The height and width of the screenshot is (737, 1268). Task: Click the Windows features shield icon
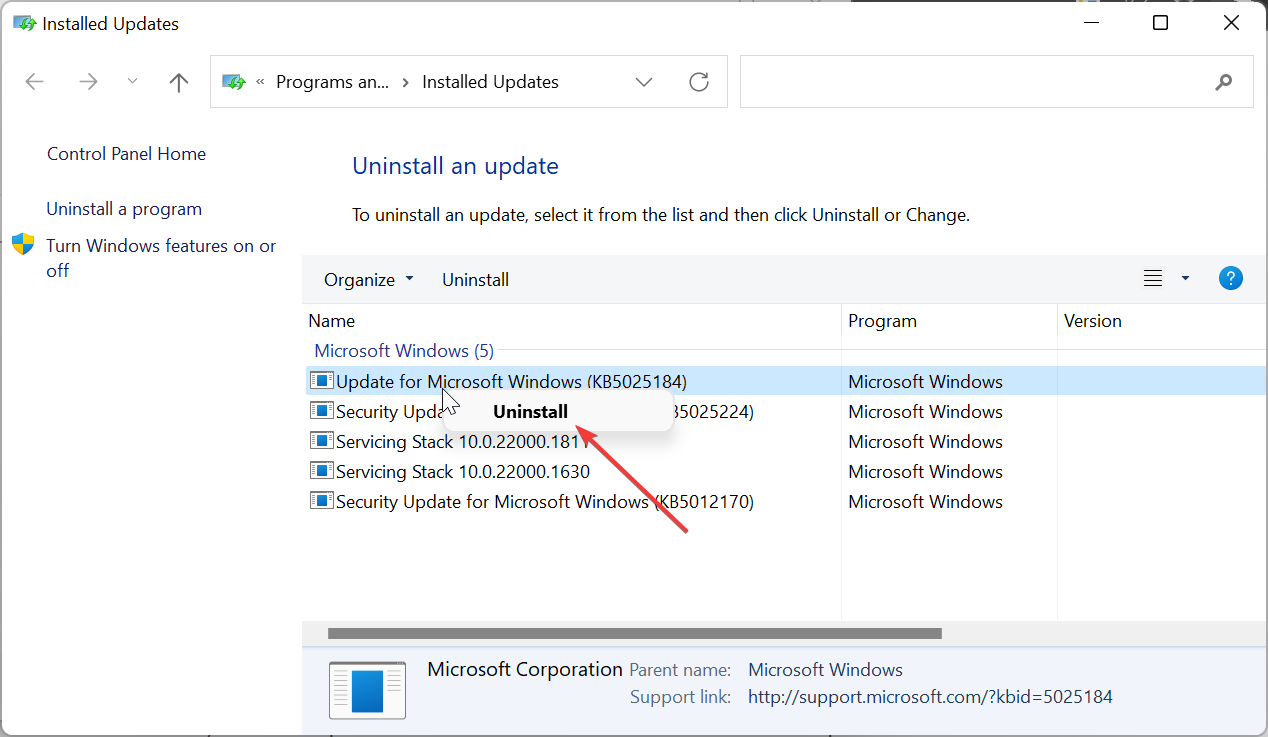coord(22,243)
